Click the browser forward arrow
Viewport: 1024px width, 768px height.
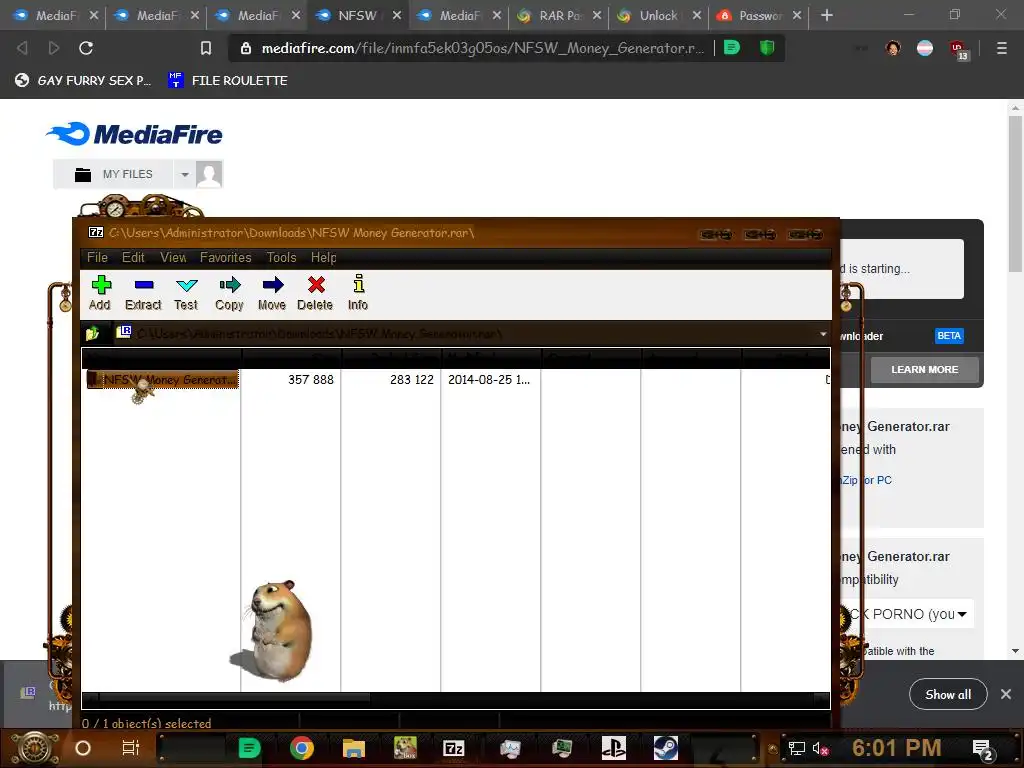tap(54, 48)
